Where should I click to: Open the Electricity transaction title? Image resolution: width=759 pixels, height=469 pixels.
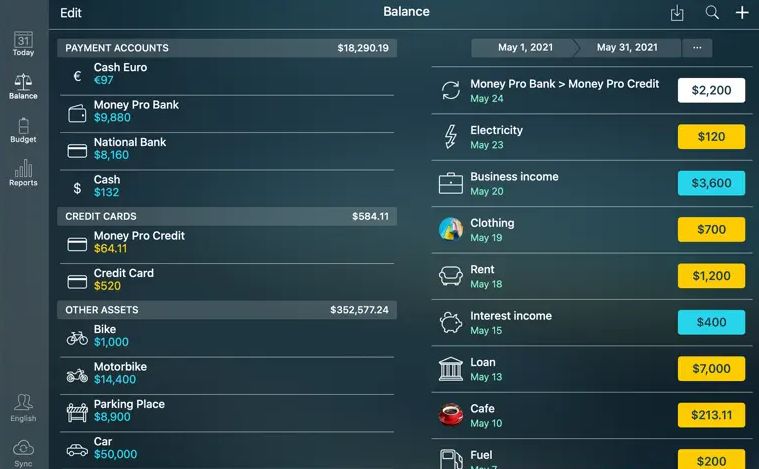click(x=497, y=130)
